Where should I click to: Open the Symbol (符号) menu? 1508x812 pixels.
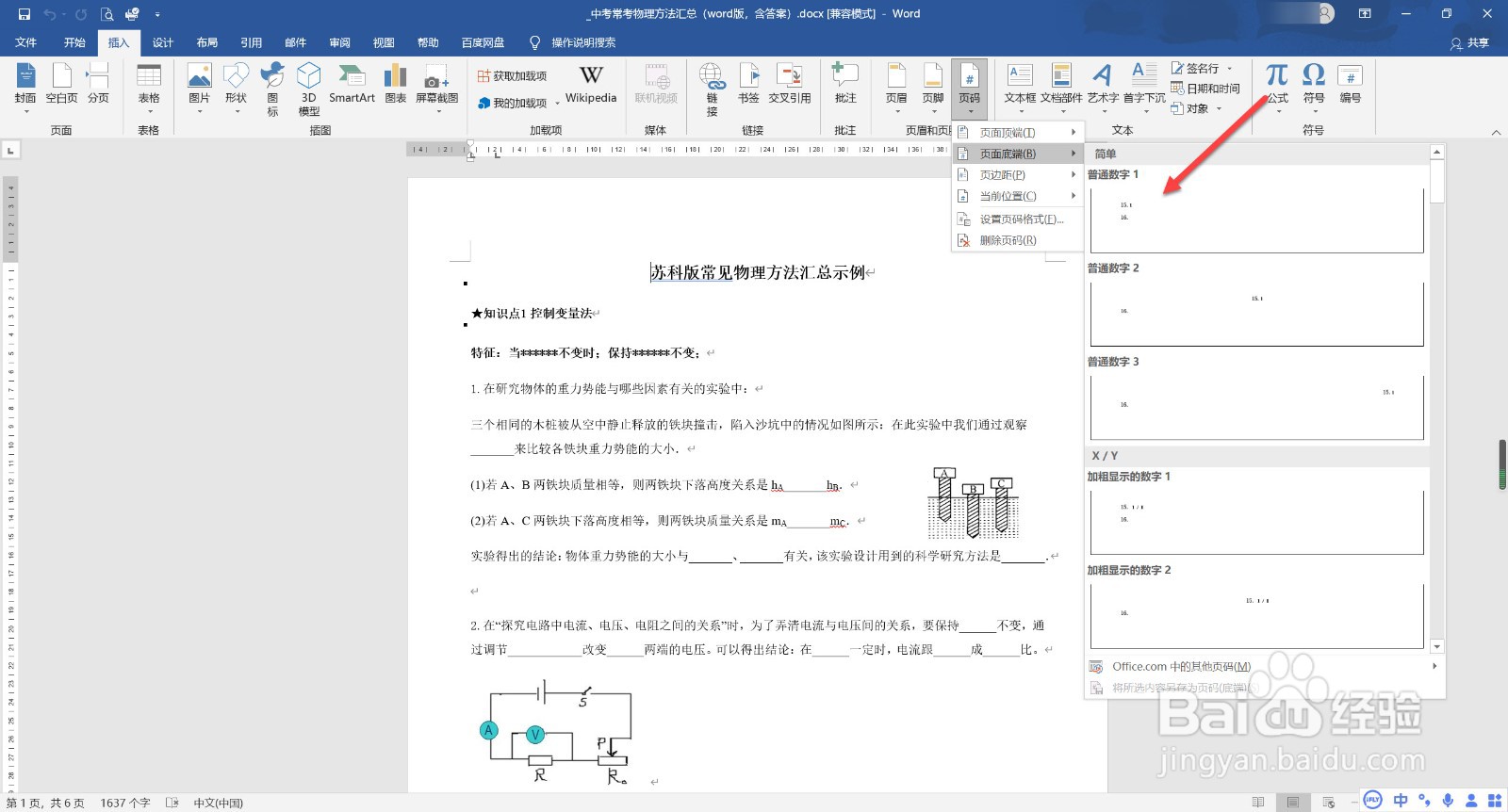[1314, 87]
